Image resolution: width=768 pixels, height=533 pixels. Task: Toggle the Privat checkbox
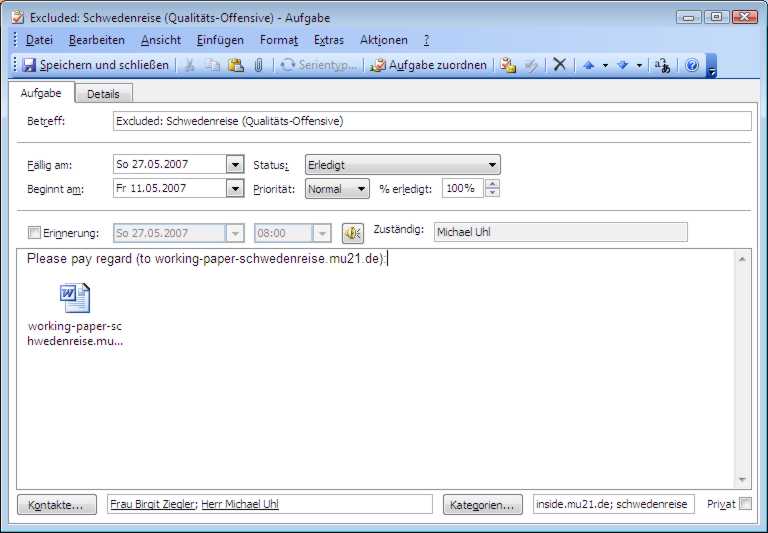[x=745, y=504]
